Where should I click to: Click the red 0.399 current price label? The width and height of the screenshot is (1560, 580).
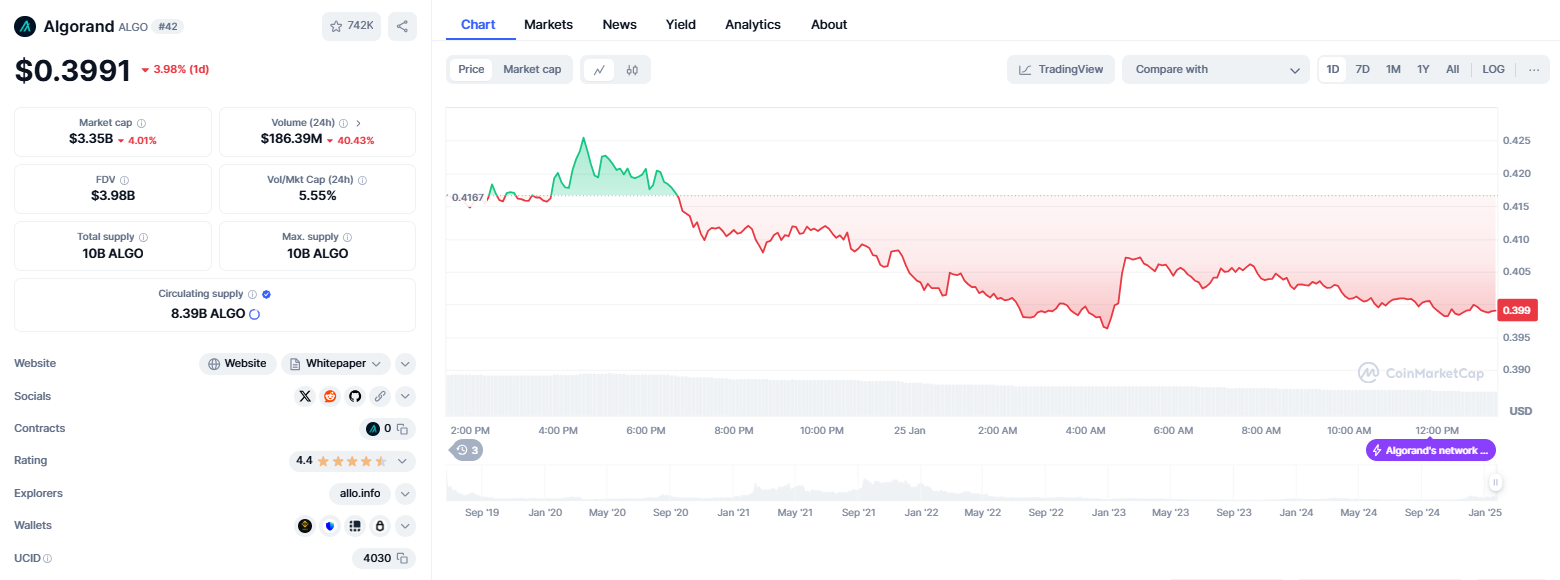(1517, 310)
